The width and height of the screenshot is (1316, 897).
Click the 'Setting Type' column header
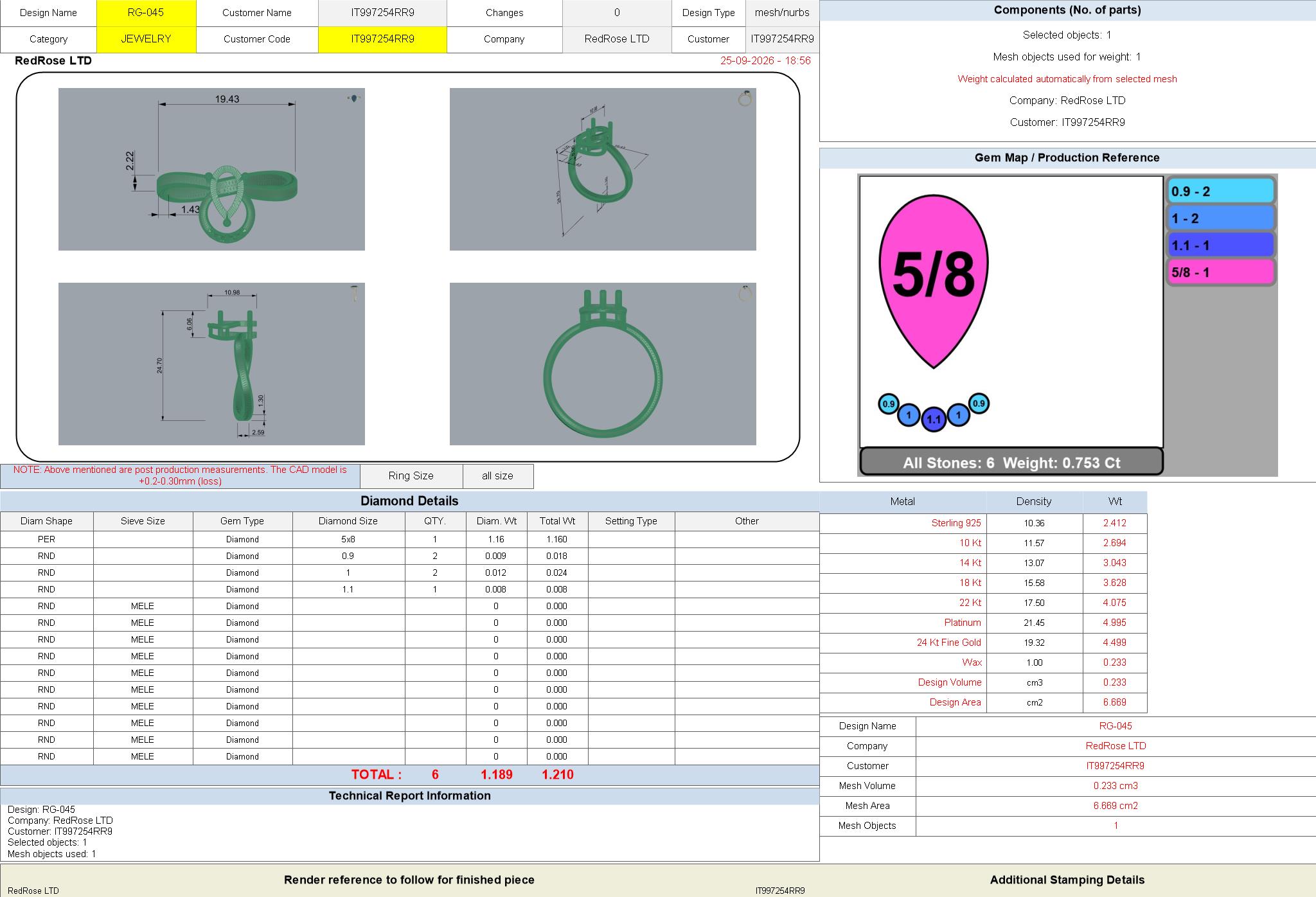click(631, 521)
